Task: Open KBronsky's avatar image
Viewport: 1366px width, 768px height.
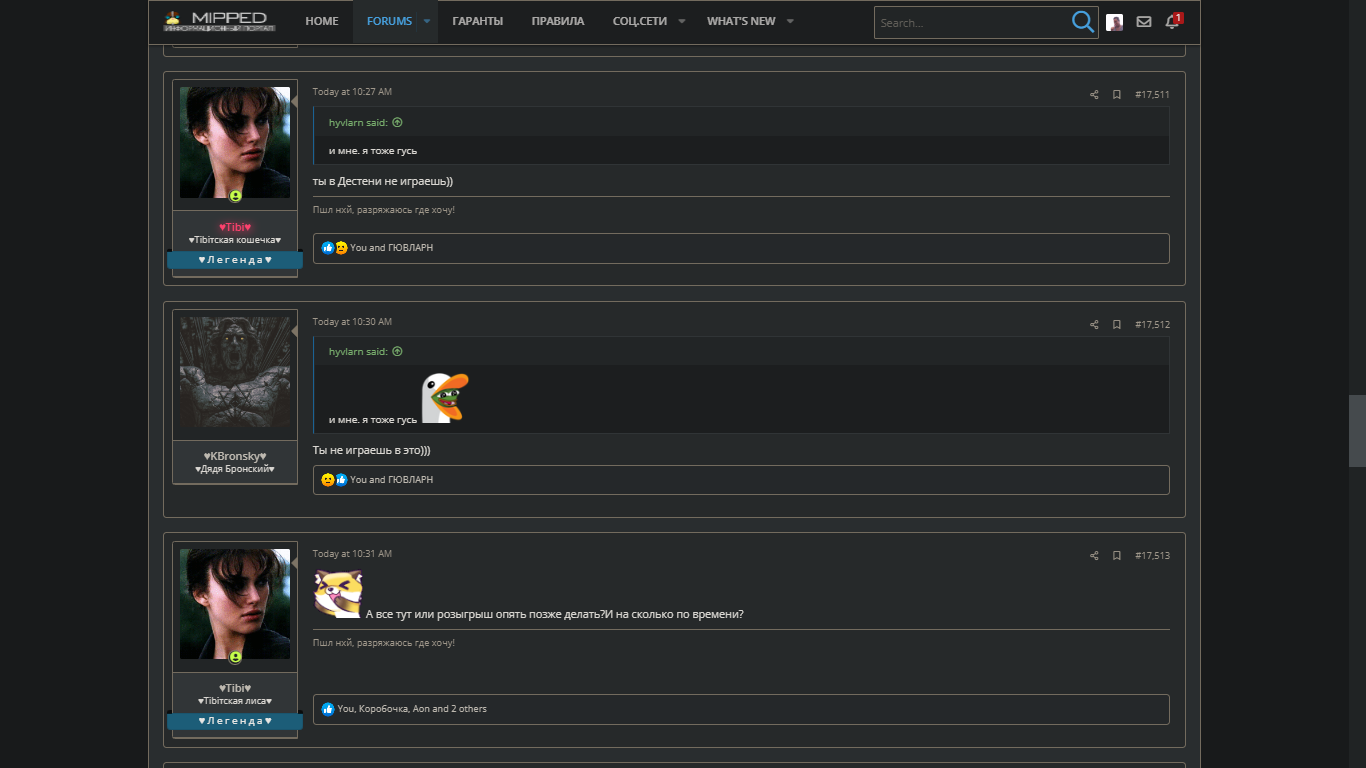Action: 235,373
